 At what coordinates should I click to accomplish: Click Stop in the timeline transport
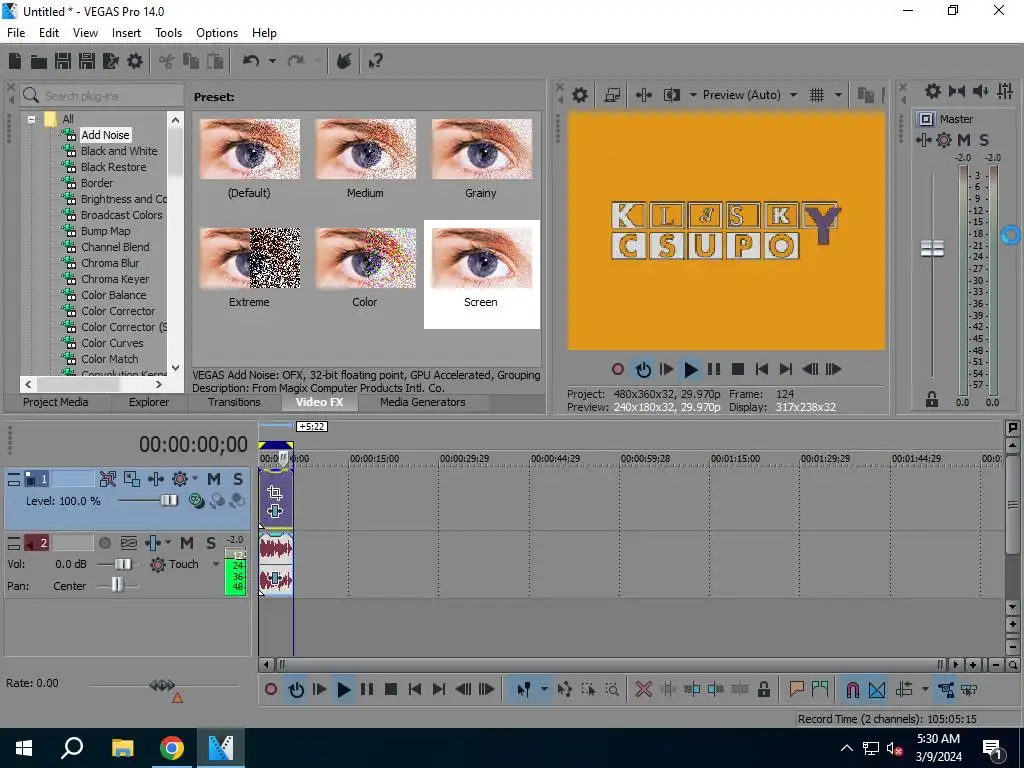point(391,689)
